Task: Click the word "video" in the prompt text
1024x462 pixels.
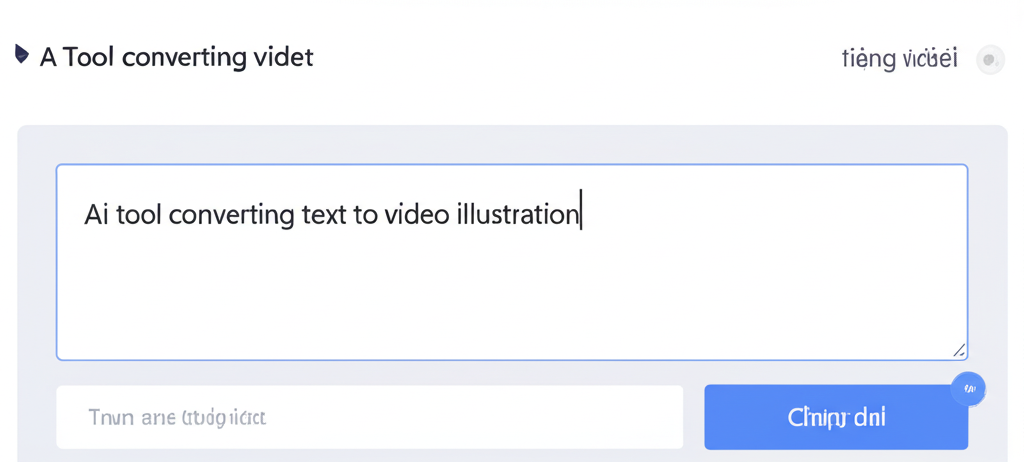Action: coord(416,214)
